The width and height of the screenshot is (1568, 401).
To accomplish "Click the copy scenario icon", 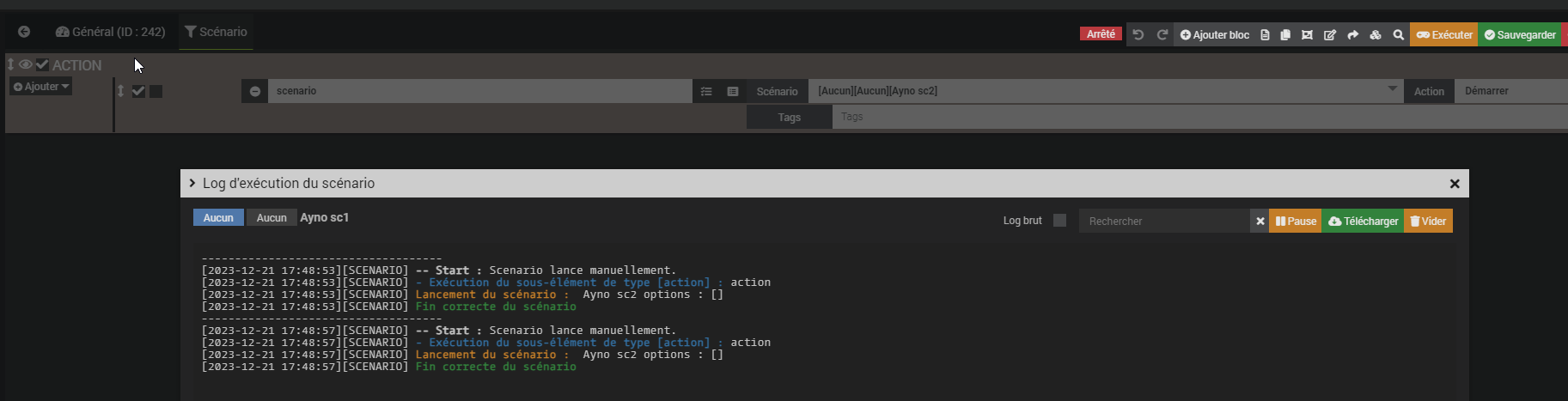I will pyautogui.click(x=1285, y=35).
